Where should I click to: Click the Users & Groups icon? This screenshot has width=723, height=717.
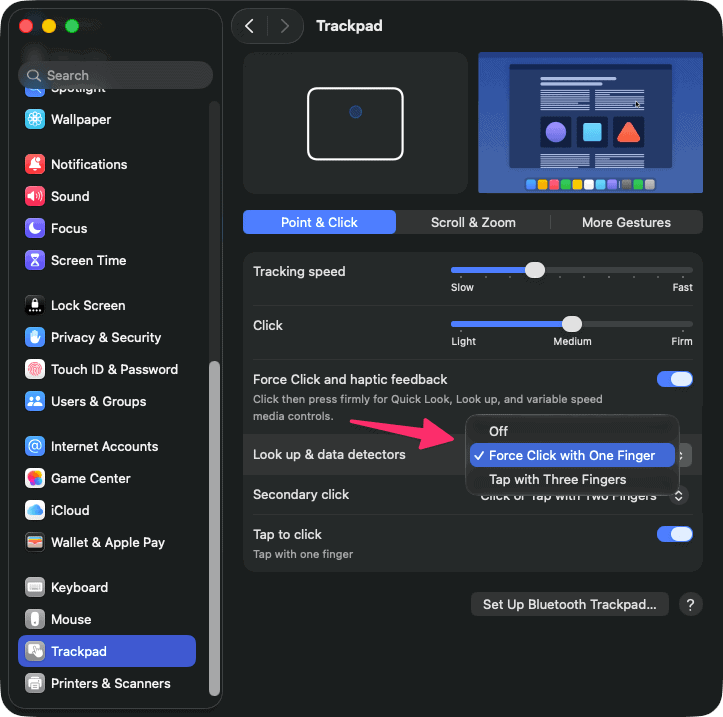point(35,401)
